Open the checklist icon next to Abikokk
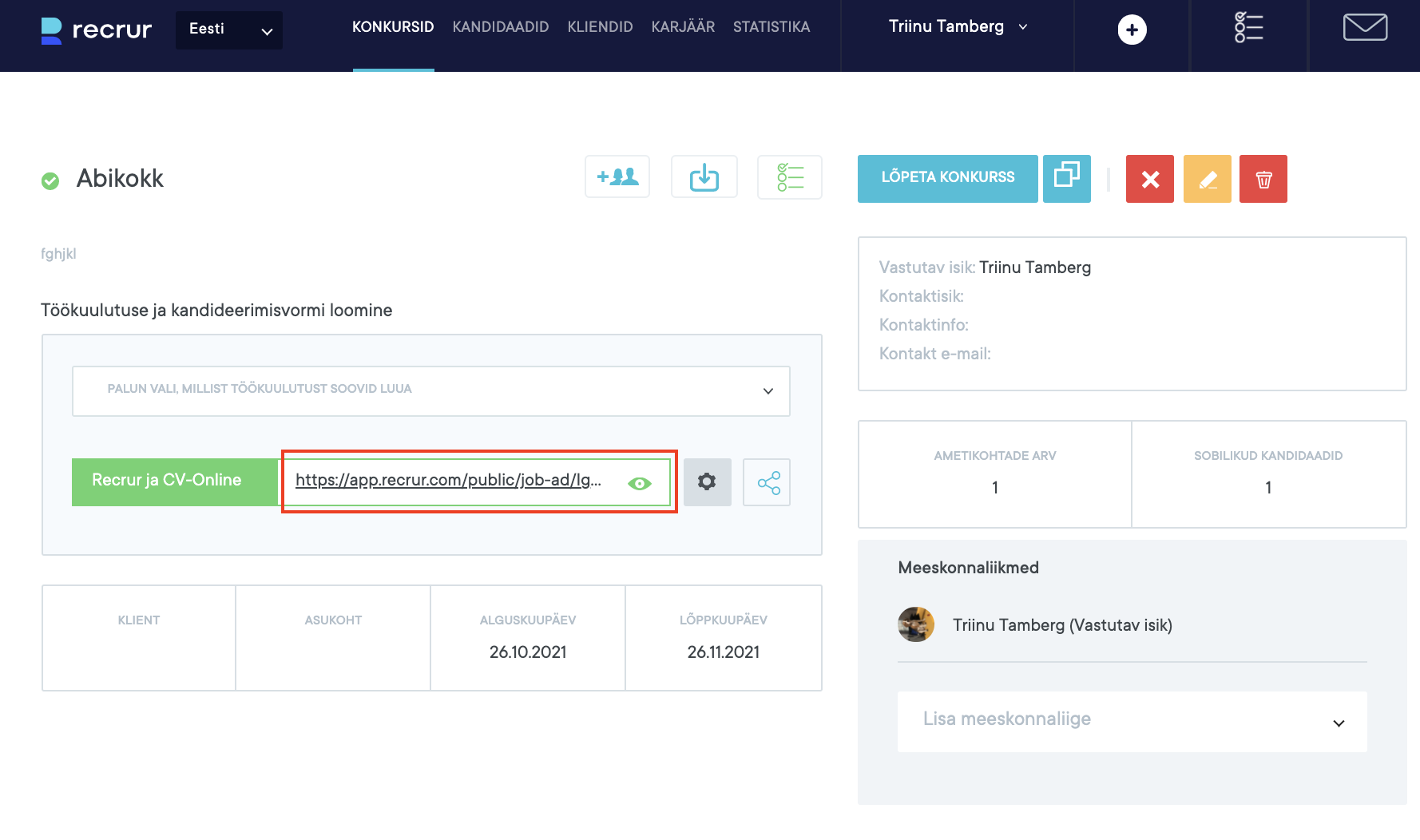Screen dimensions: 1420x840 click(x=789, y=176)
